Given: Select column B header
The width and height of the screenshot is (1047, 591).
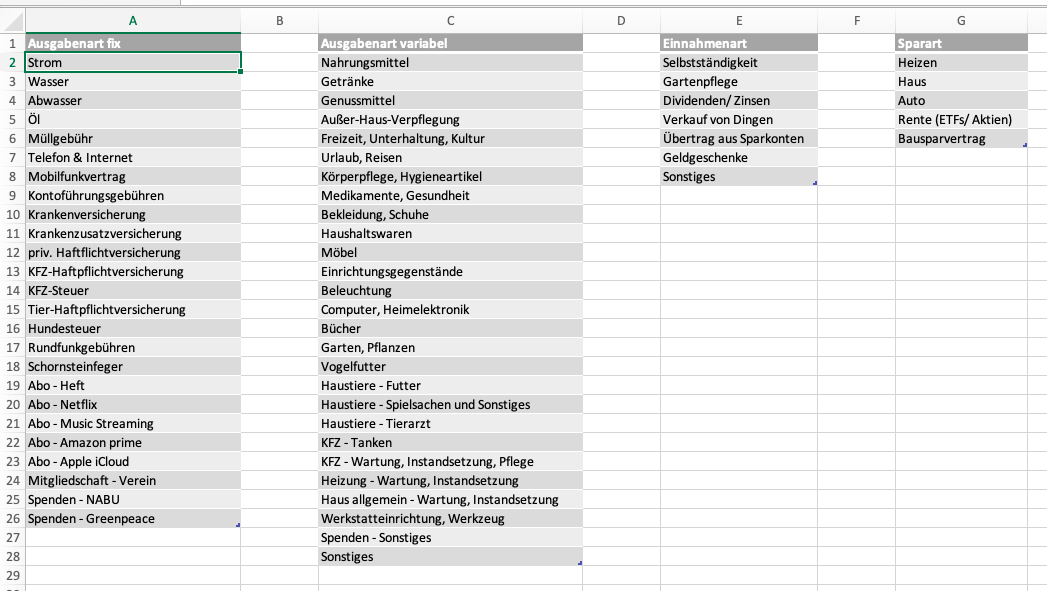Looking at the screenshot, I should point(279,21).
